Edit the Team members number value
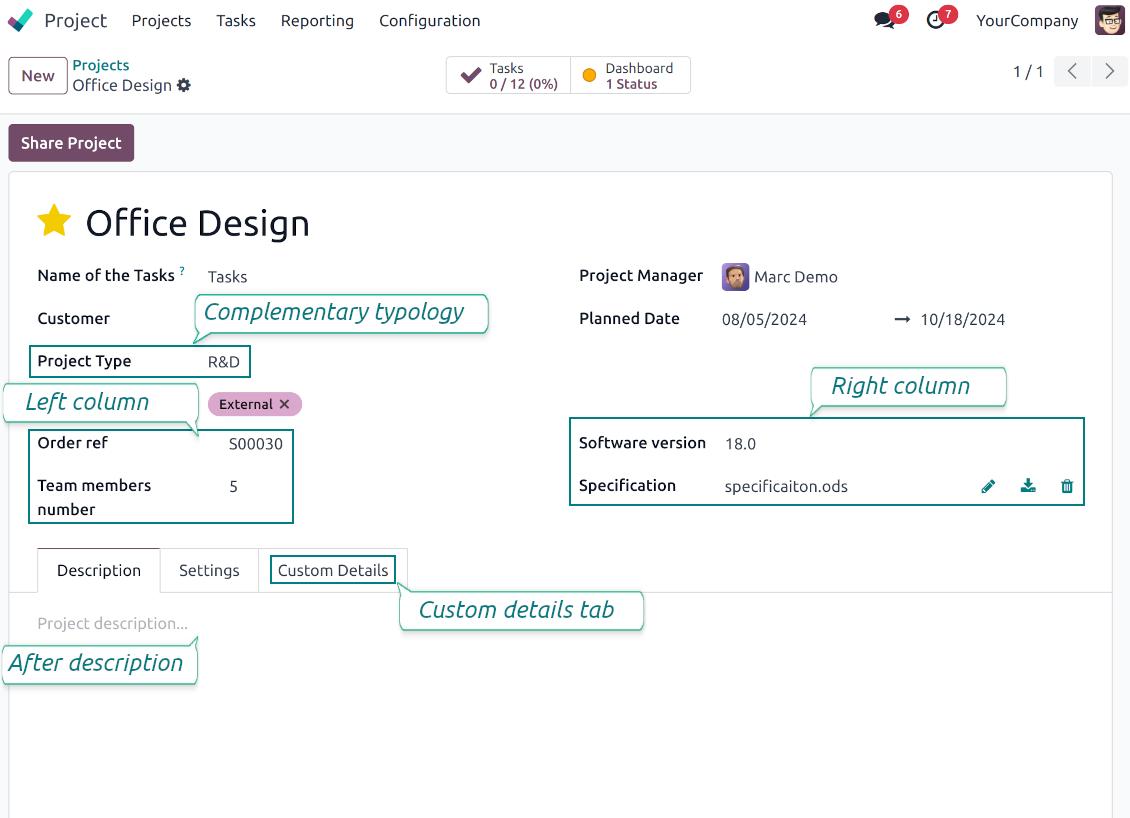Image resolution: width=1130 pixels, height=818 pixels. (233, 486)
